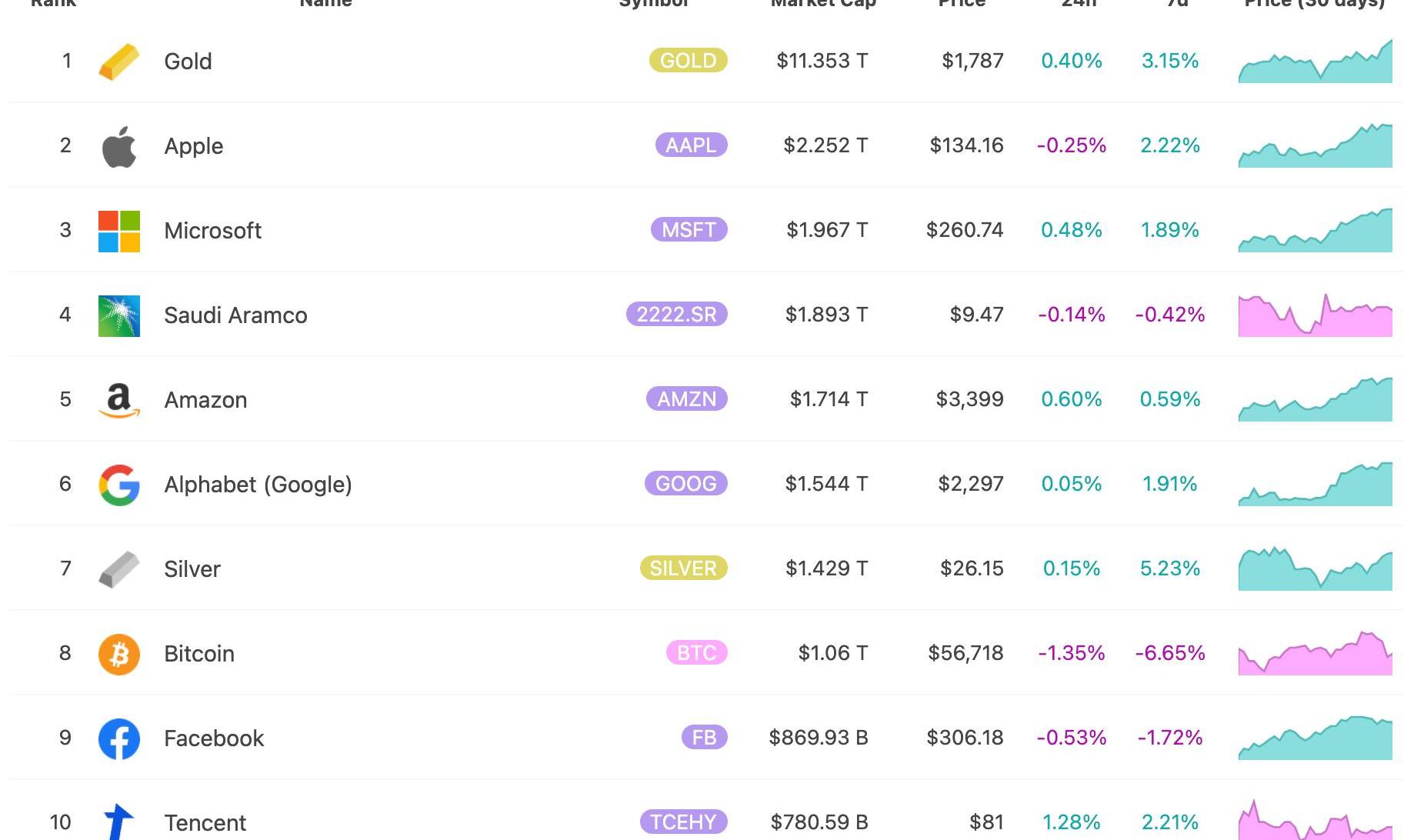The width and height of the screenshot is (1414, 840).
Task: Click the yellow GOLD symbol badge
Action: point(688,61)
